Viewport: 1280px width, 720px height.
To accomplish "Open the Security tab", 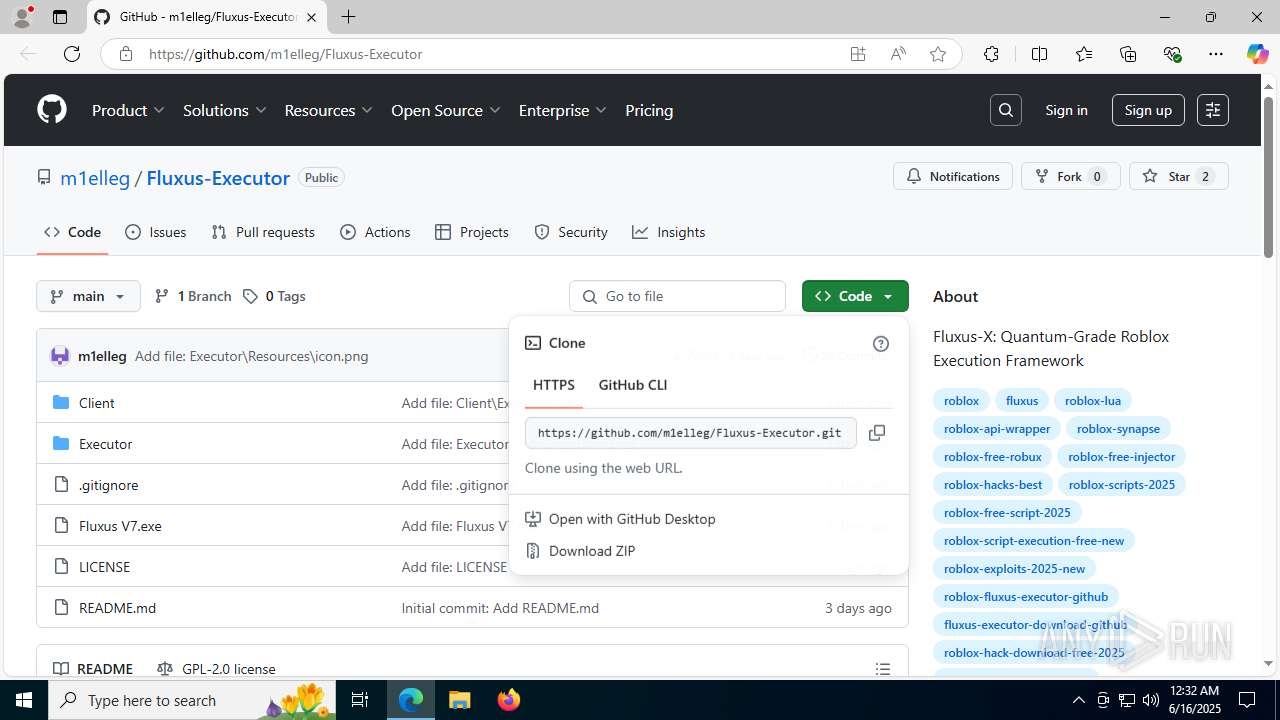I will tap(571, 232).
